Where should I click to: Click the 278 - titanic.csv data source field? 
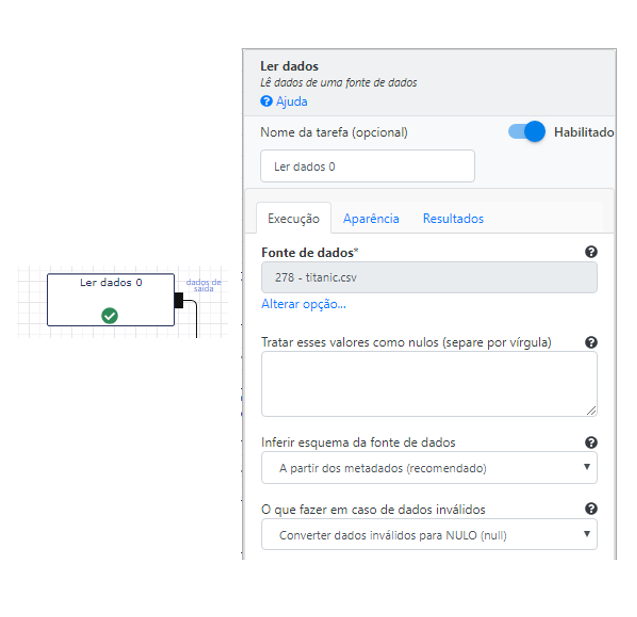coord(429,277)
